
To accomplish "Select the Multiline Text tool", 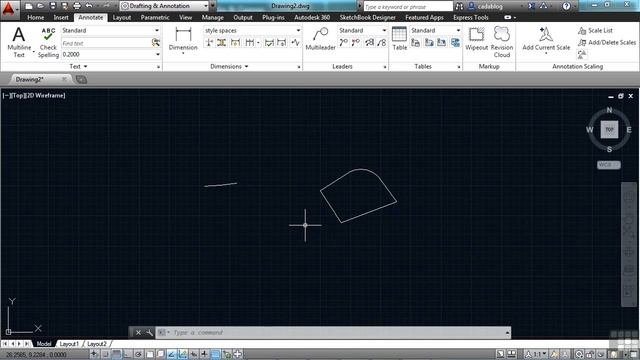I will tap(19, 42).
